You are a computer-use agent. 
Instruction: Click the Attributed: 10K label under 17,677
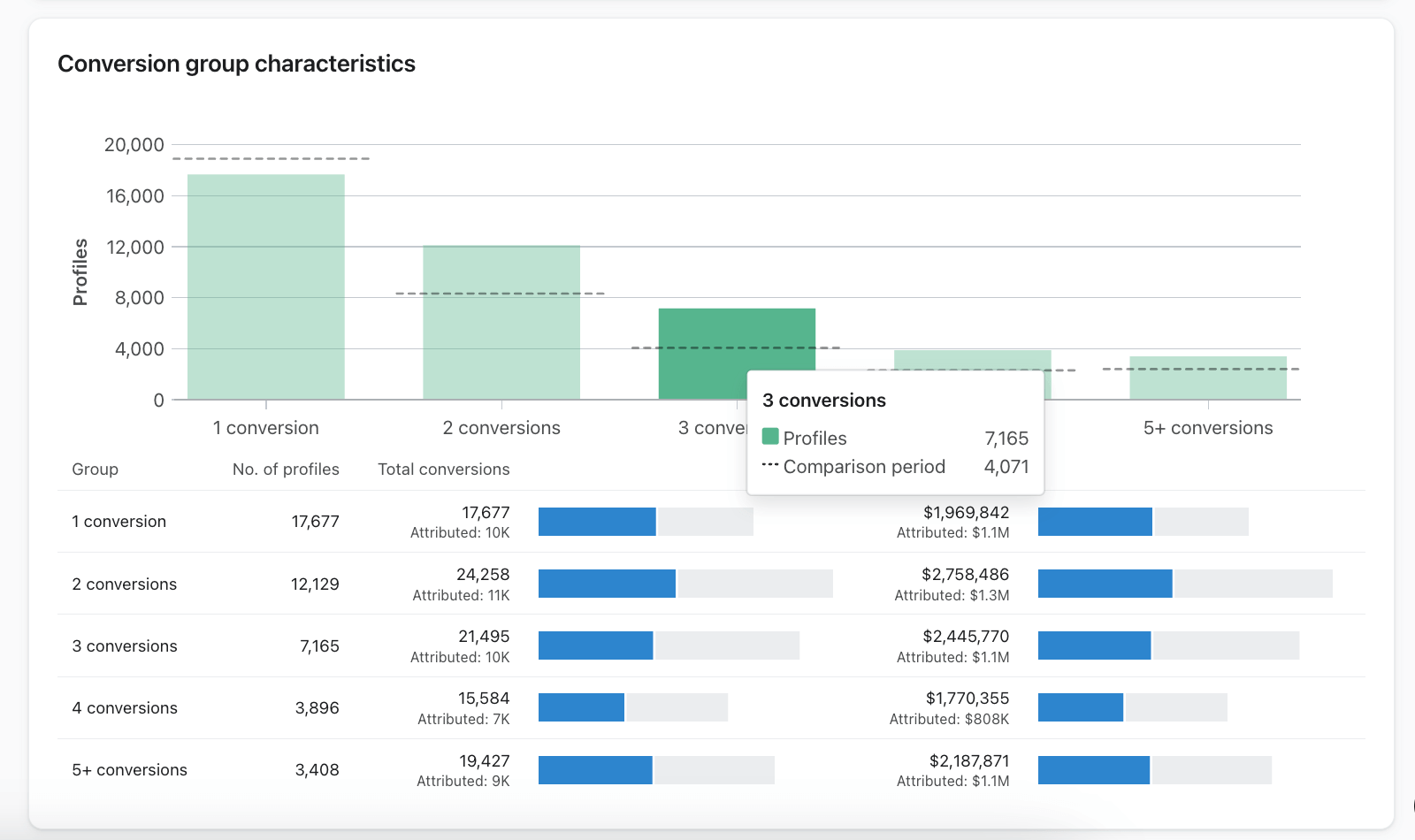(x=461, y=532)
